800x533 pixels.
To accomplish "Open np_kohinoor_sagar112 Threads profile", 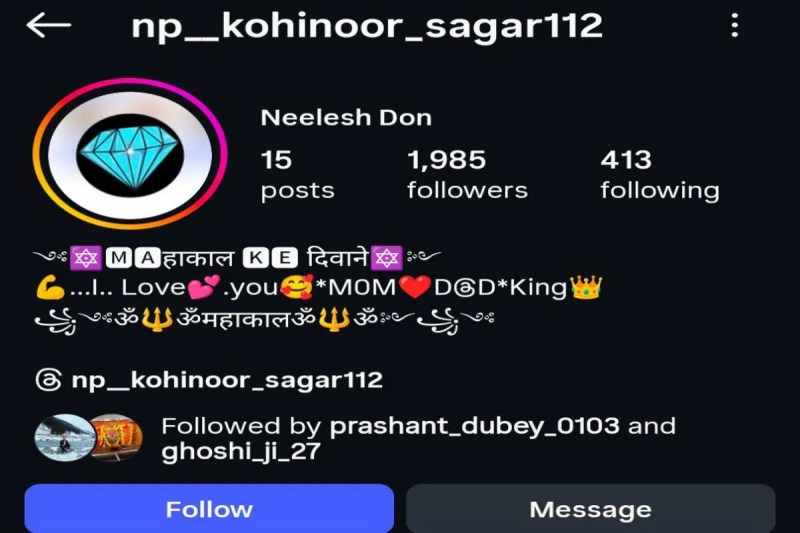I will click(x=227, y=380).
